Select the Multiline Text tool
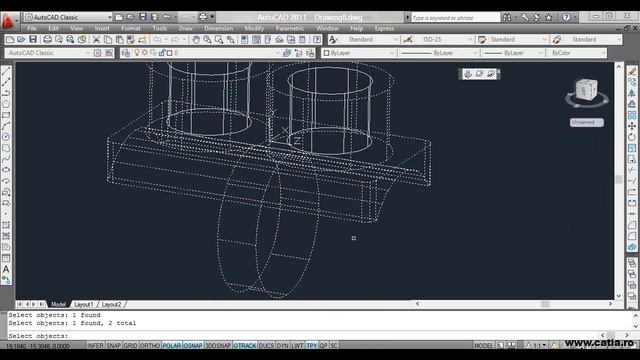The image size is (640, 360). (x=6, y=269)
